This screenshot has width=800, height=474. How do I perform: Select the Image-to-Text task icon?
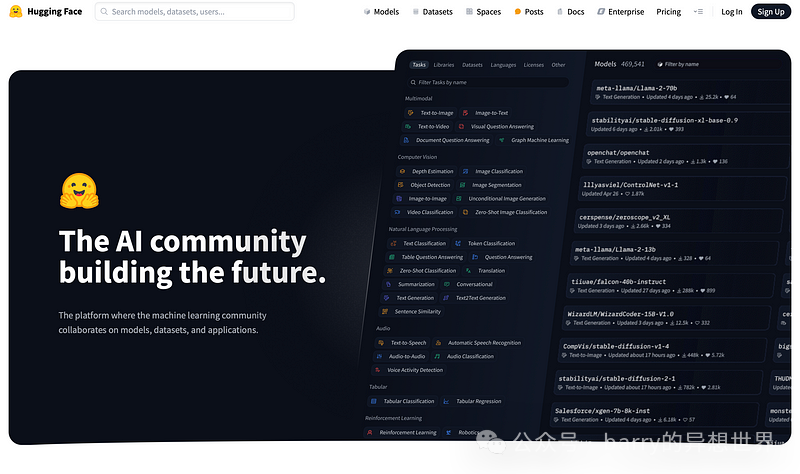pos(465,113)
